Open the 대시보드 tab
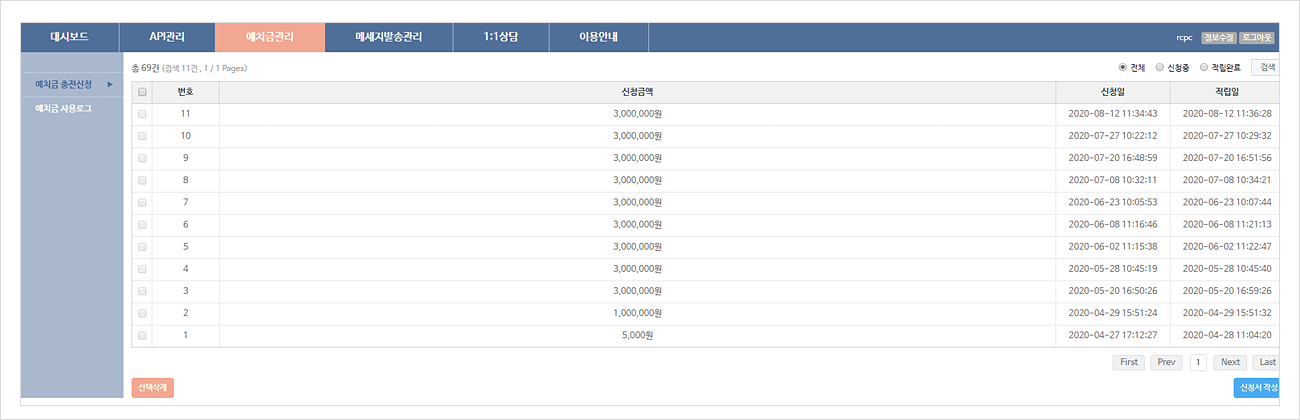The image size is (1300, 420). [69, 37]
